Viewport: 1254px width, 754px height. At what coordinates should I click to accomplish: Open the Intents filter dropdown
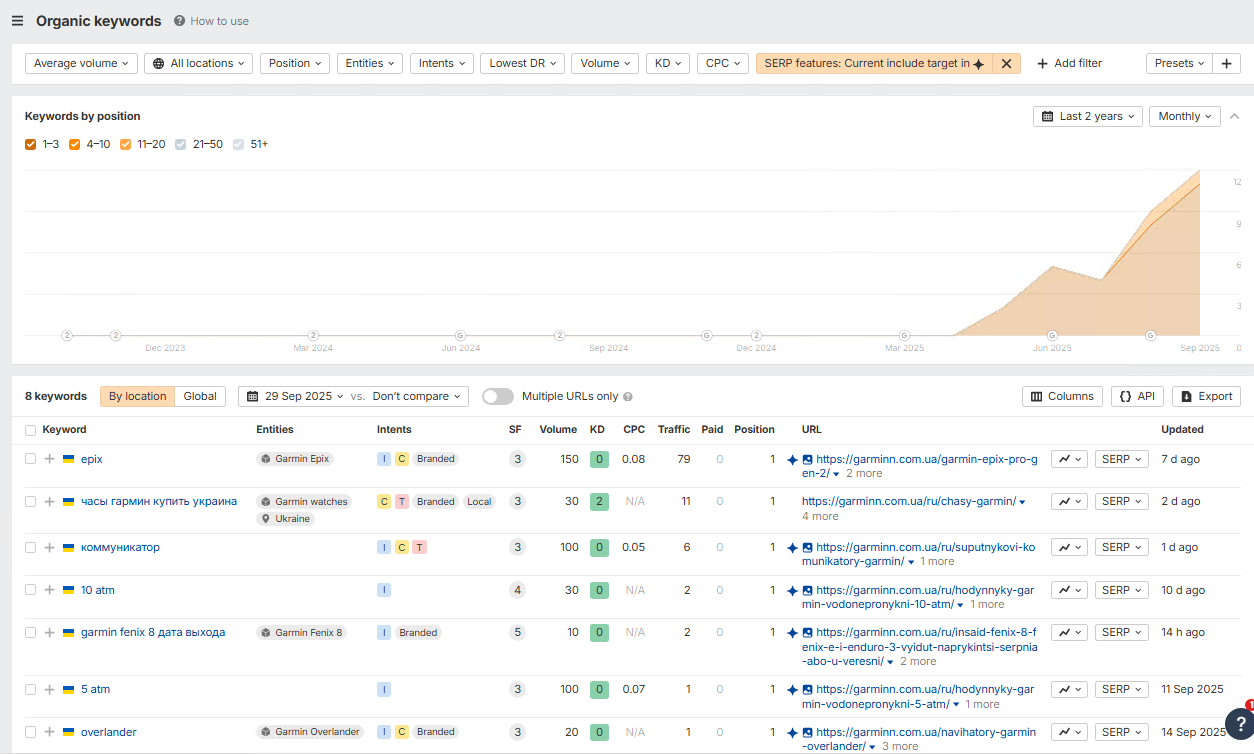coord(442,63)
